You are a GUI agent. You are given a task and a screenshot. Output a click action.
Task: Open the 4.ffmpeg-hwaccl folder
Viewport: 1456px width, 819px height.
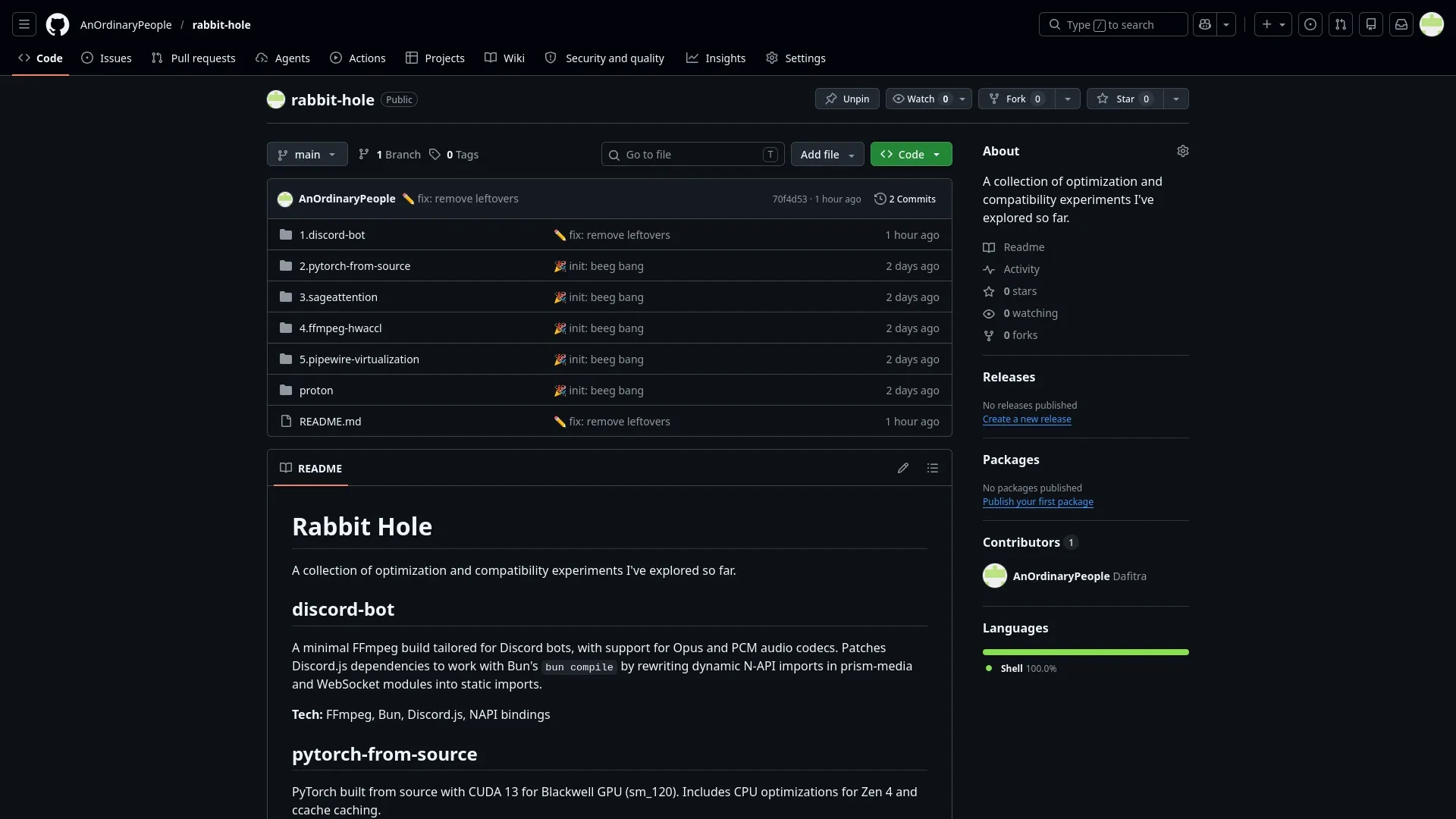click(x=340, y=328)
